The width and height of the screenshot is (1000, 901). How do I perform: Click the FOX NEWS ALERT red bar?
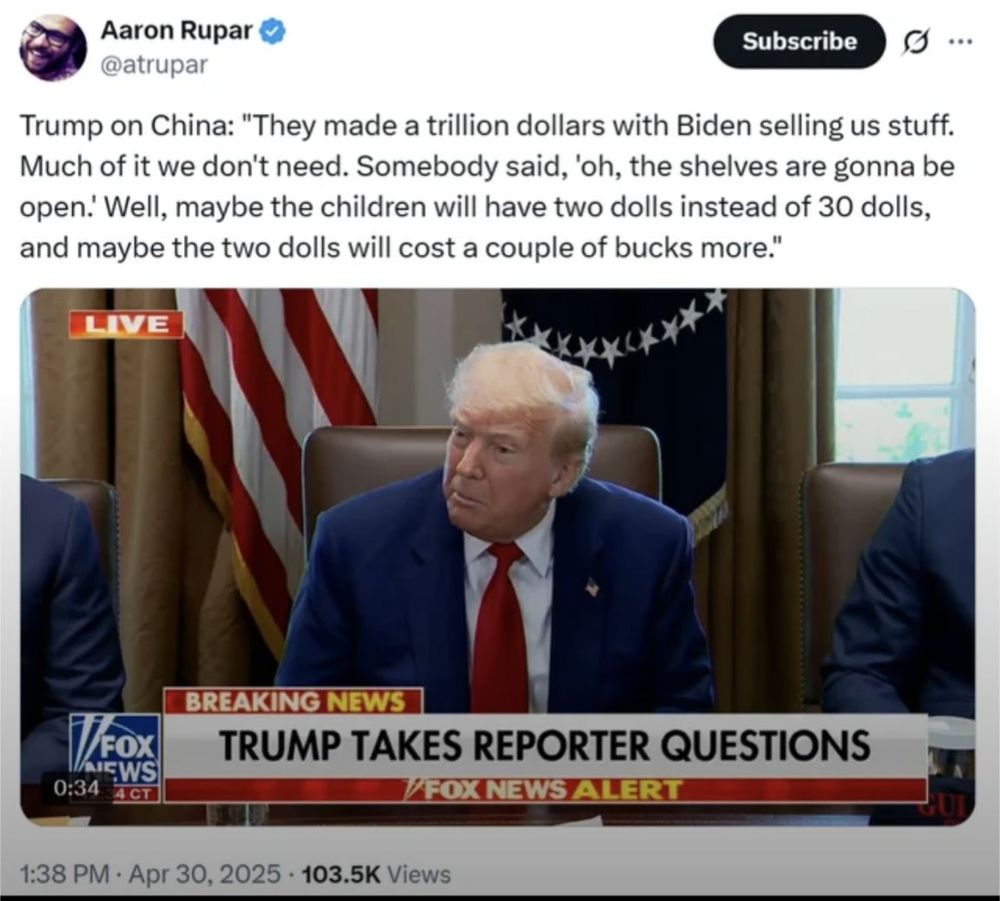point(545,790)
